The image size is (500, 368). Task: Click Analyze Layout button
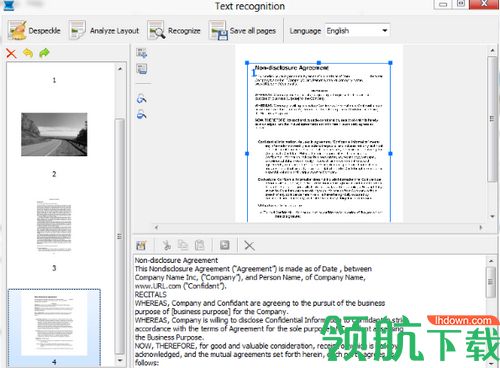104,31
